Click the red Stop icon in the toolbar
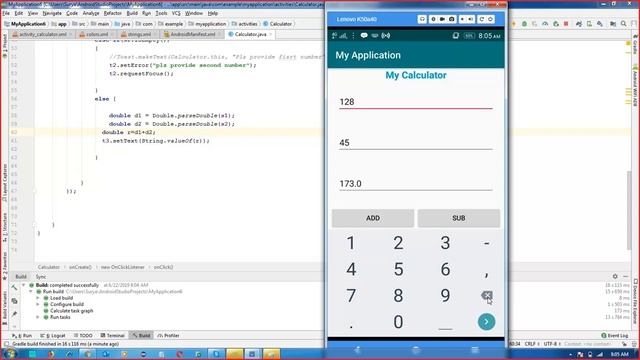Screen dimensions: 640x360 [566, 24]
